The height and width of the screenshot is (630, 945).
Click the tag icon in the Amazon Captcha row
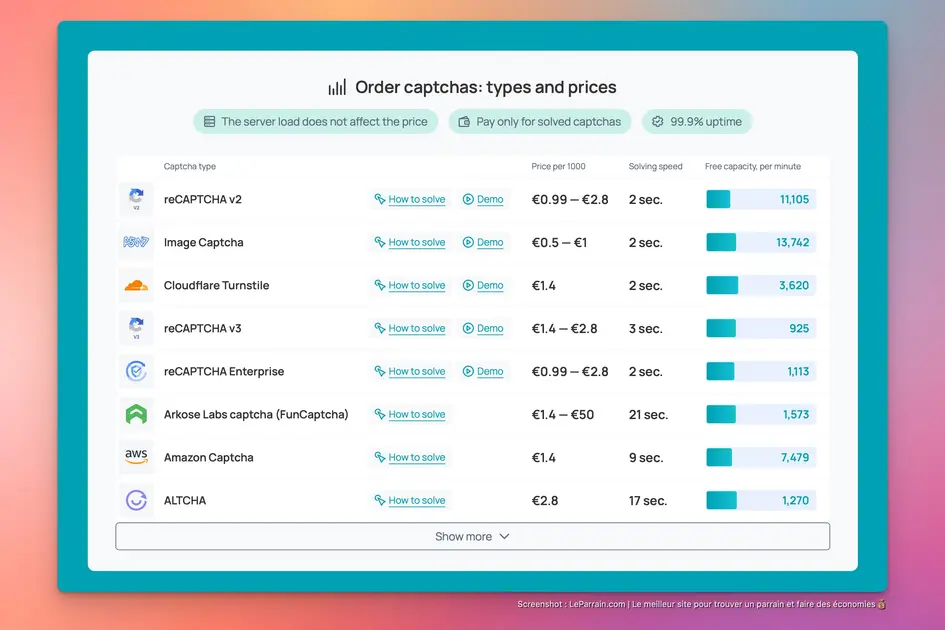(380, 457)
